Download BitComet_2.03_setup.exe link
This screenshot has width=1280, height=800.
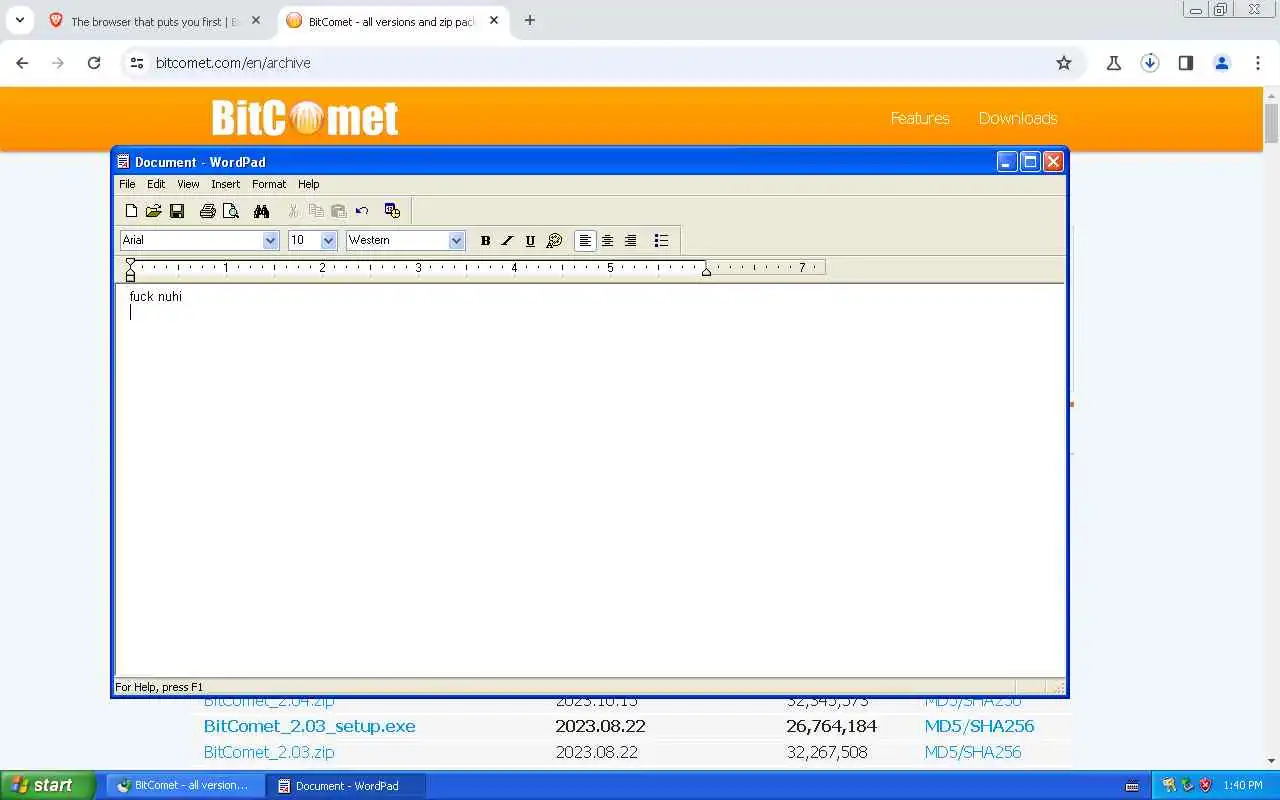[309, 726]
